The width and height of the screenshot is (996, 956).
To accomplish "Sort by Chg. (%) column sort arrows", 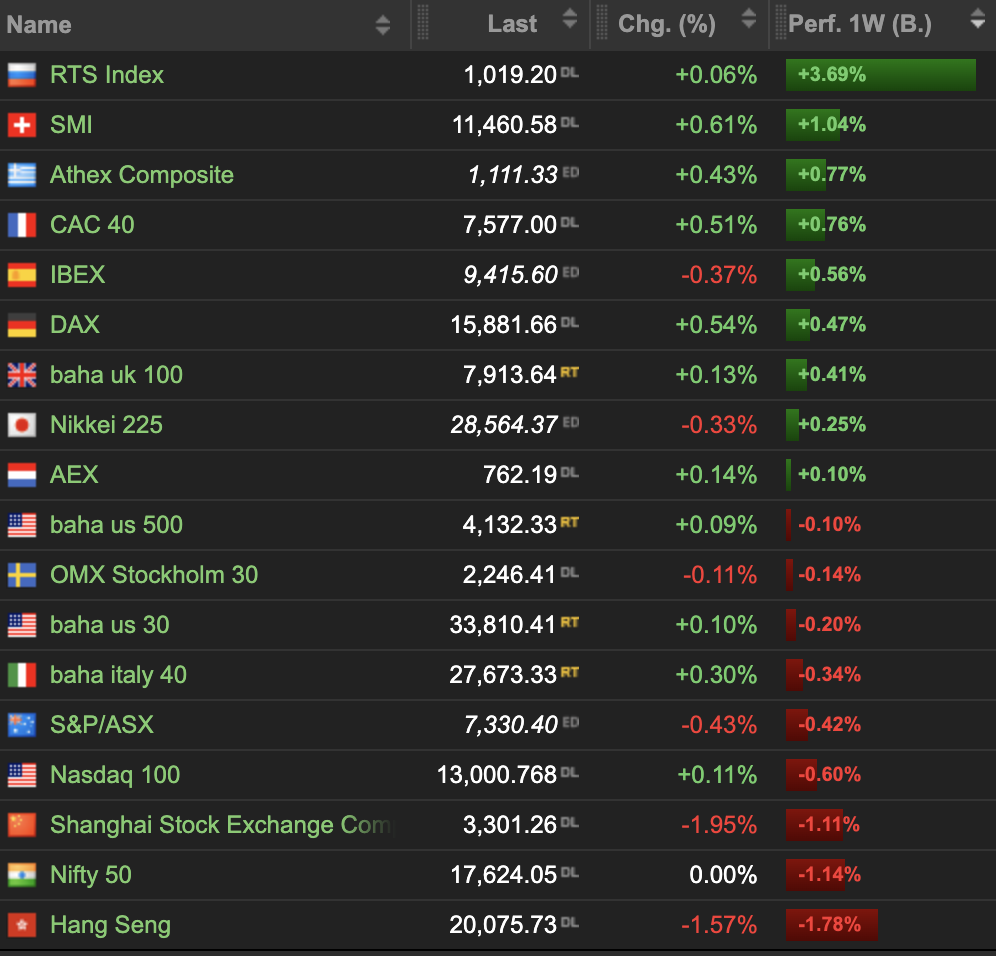I will (x=748, y=20).
